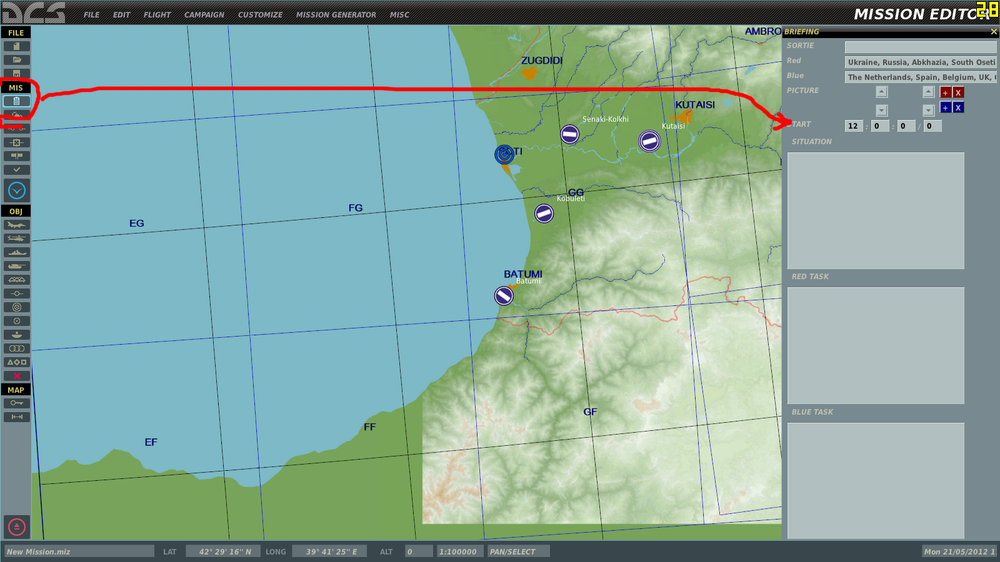Click left picture scroll up arrow
Screen dimensions: 1000x562
pos(881,92)
